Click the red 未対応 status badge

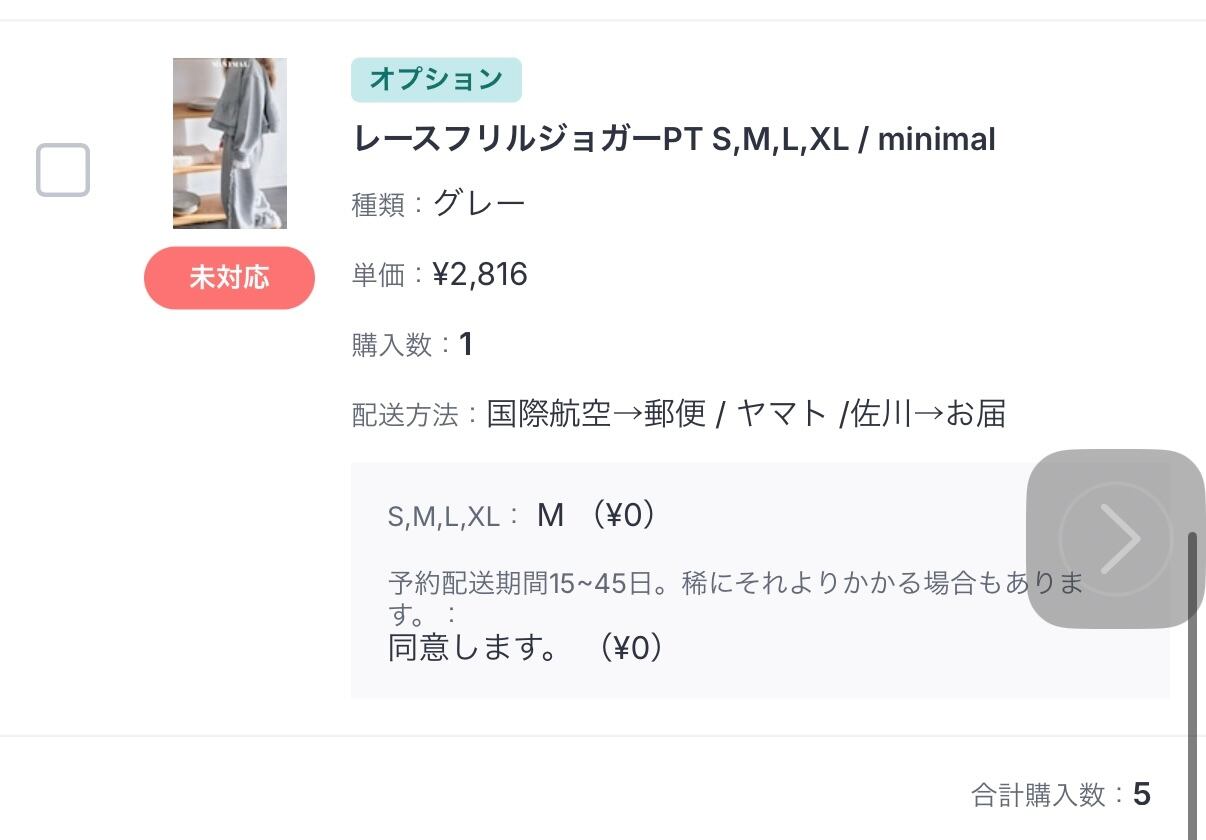[x=229, y=277]
